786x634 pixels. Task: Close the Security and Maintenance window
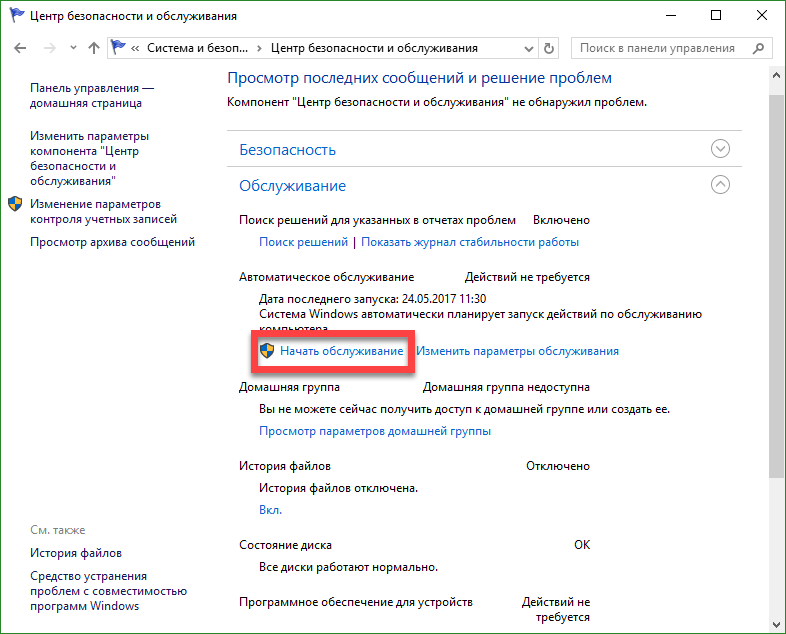pos(761,16)
